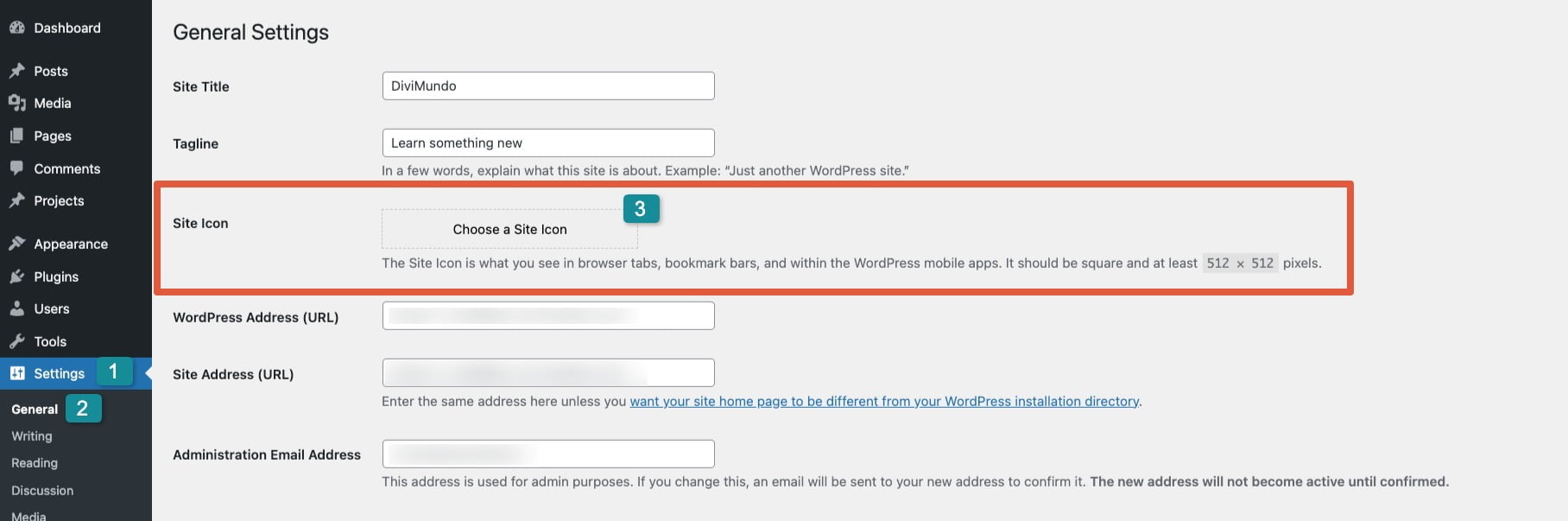
Task: Open the Writing settings submenu
Action: [32, 436]
